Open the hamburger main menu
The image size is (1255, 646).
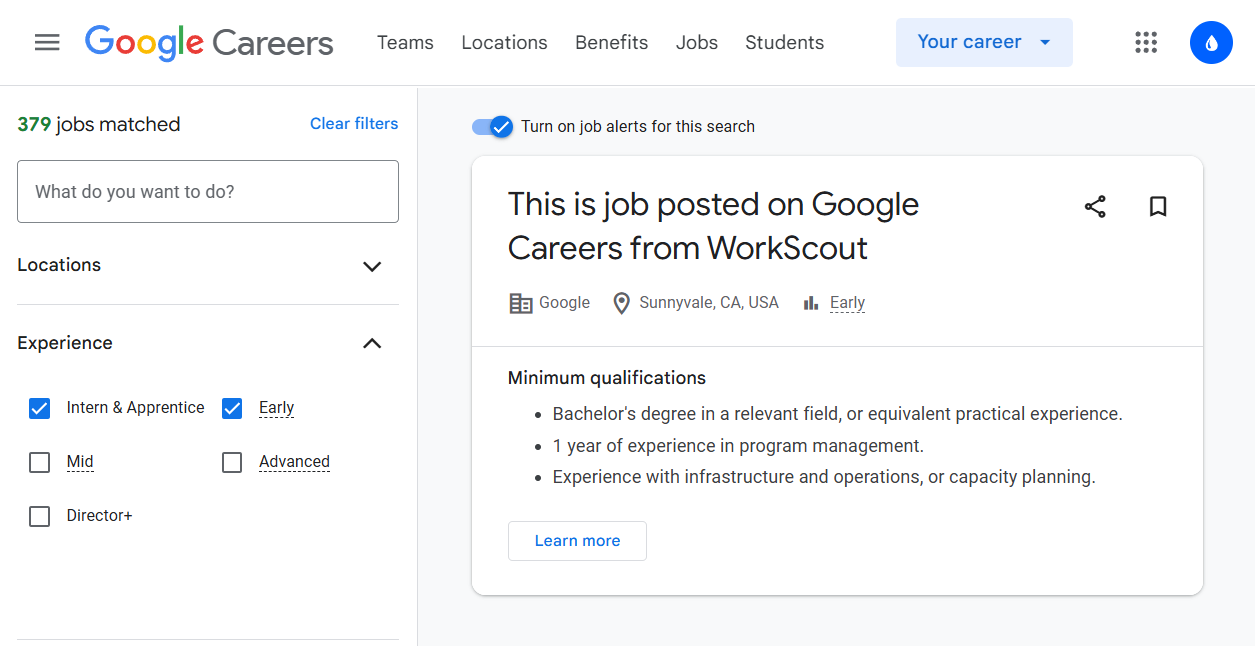(x=47, y=42)
